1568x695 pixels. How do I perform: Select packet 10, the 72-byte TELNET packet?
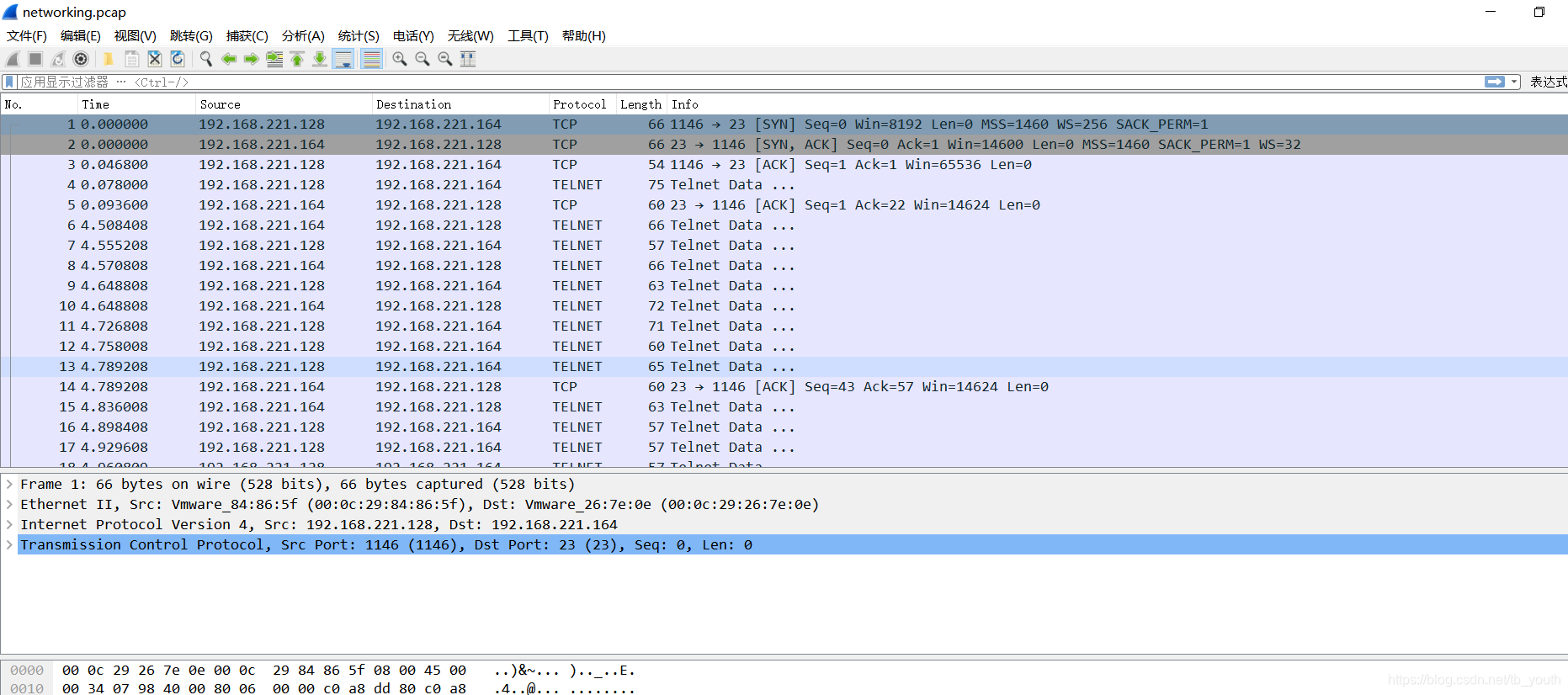[784, 305]
